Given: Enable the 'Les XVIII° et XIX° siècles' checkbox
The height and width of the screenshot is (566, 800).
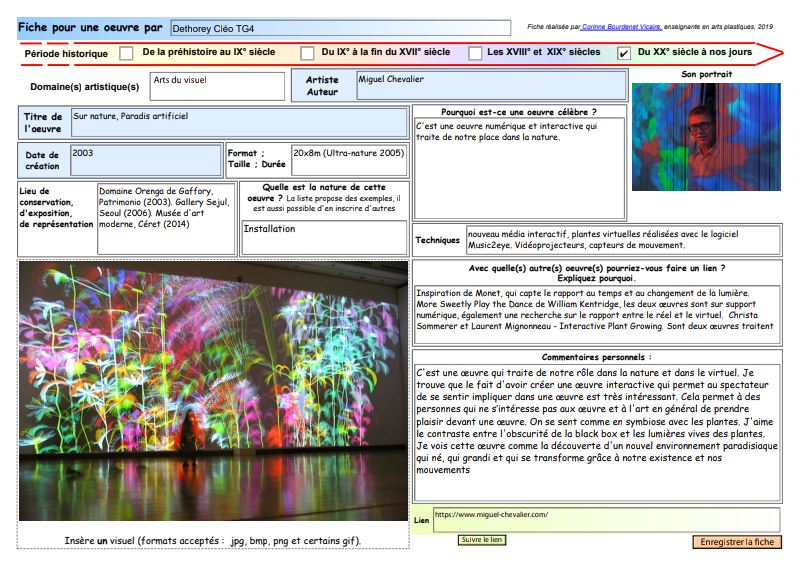Looking at the screenshot, I should pyautogui.click(x=476, y=53).
